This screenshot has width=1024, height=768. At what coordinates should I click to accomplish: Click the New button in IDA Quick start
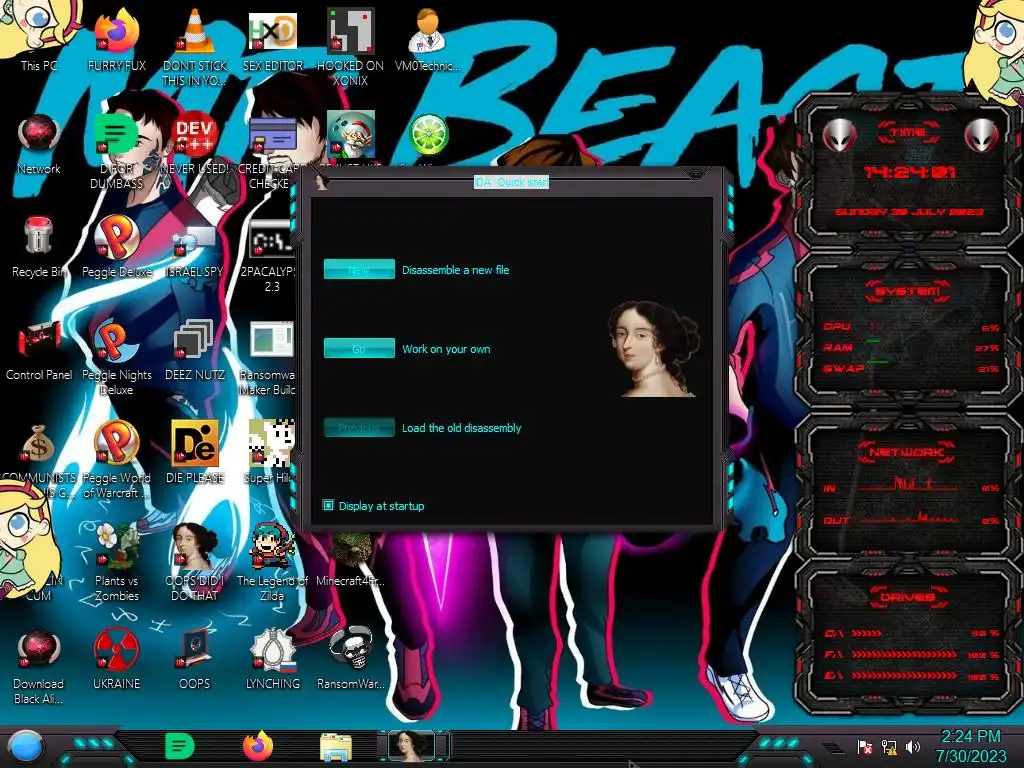tap(359, 269)
